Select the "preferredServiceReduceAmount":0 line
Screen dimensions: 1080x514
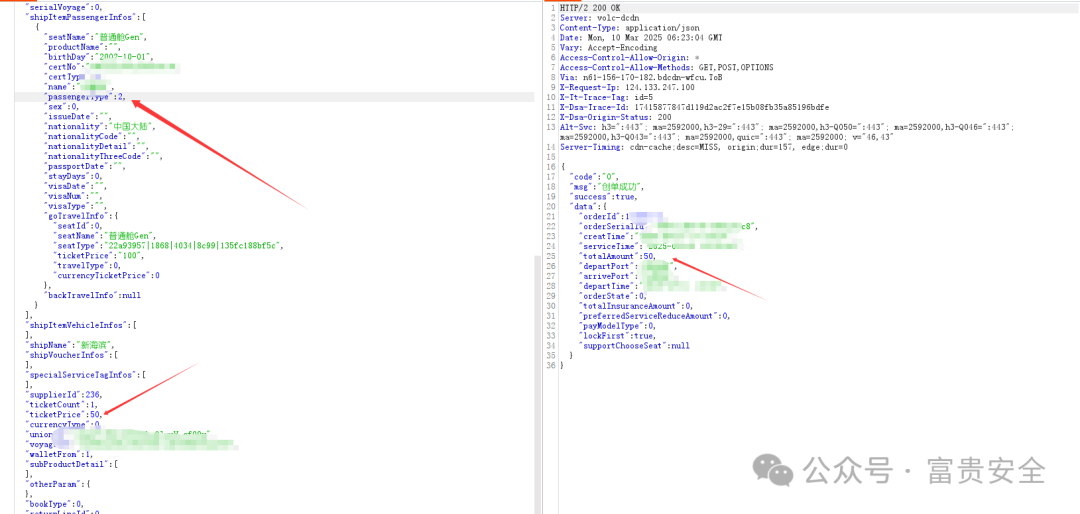pos(654,316)
